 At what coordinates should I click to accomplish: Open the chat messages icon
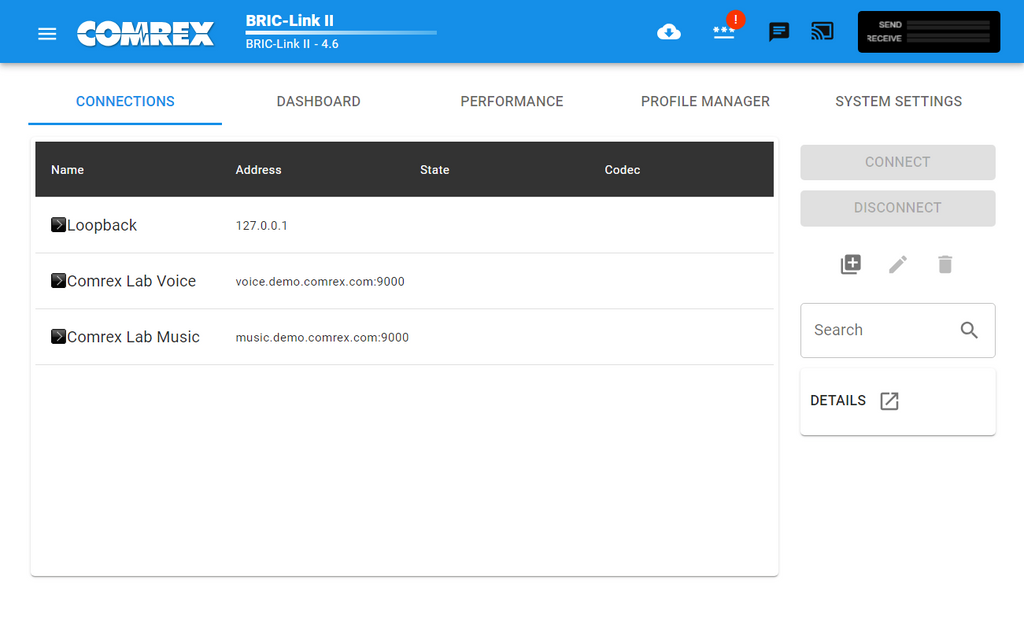pyautogui.click(x=779, y=32)
